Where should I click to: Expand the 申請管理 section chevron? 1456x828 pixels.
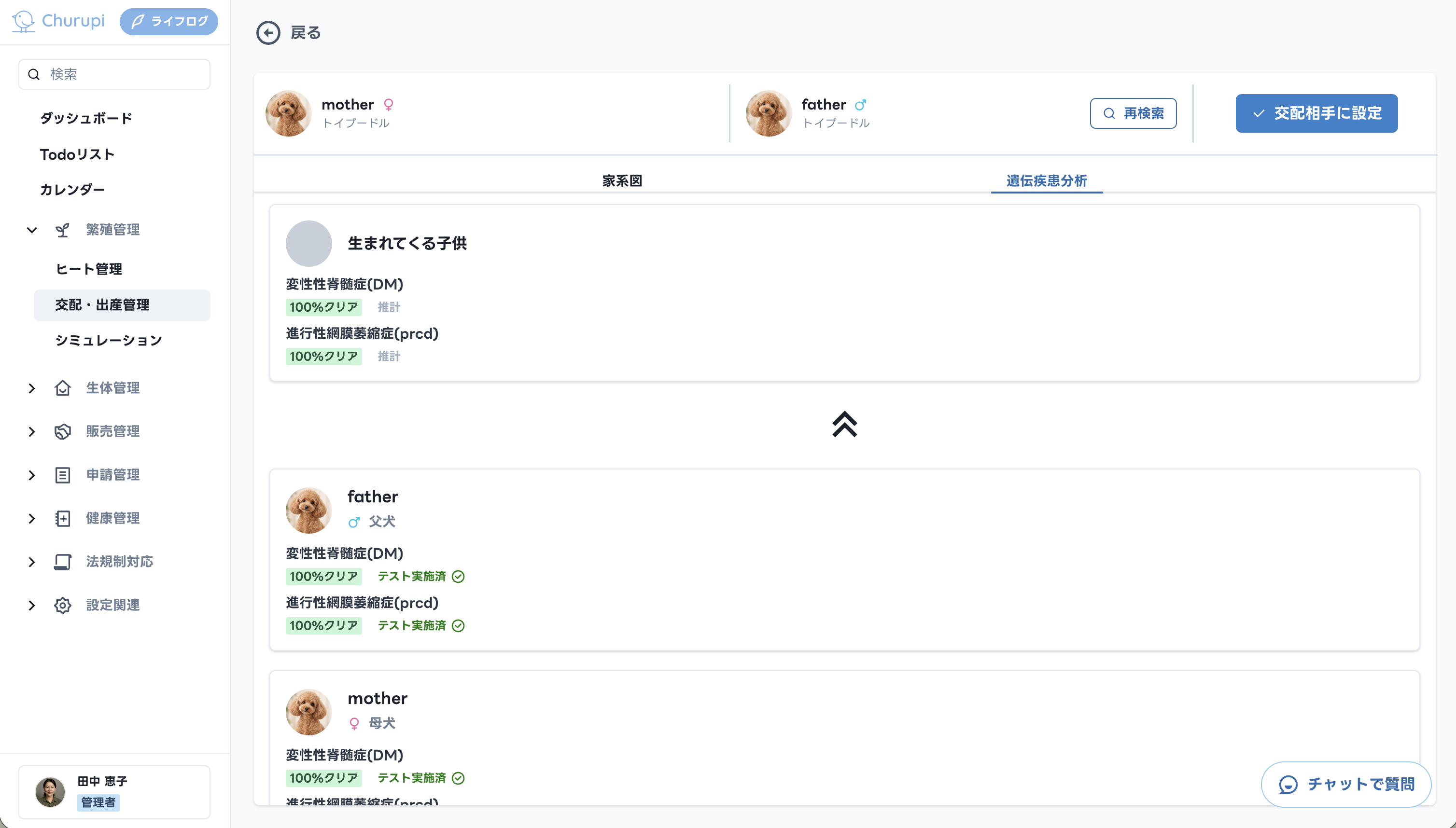pos(32,475)
